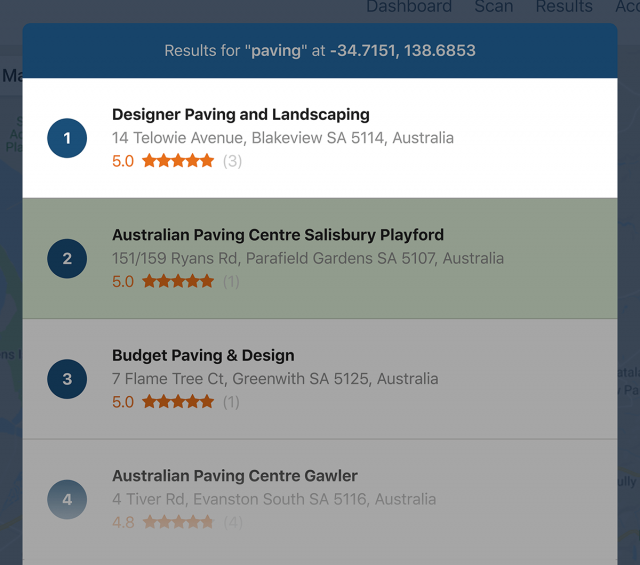Click the rank 1 circle badge
640x565 pixels.
tap(67, 138)
